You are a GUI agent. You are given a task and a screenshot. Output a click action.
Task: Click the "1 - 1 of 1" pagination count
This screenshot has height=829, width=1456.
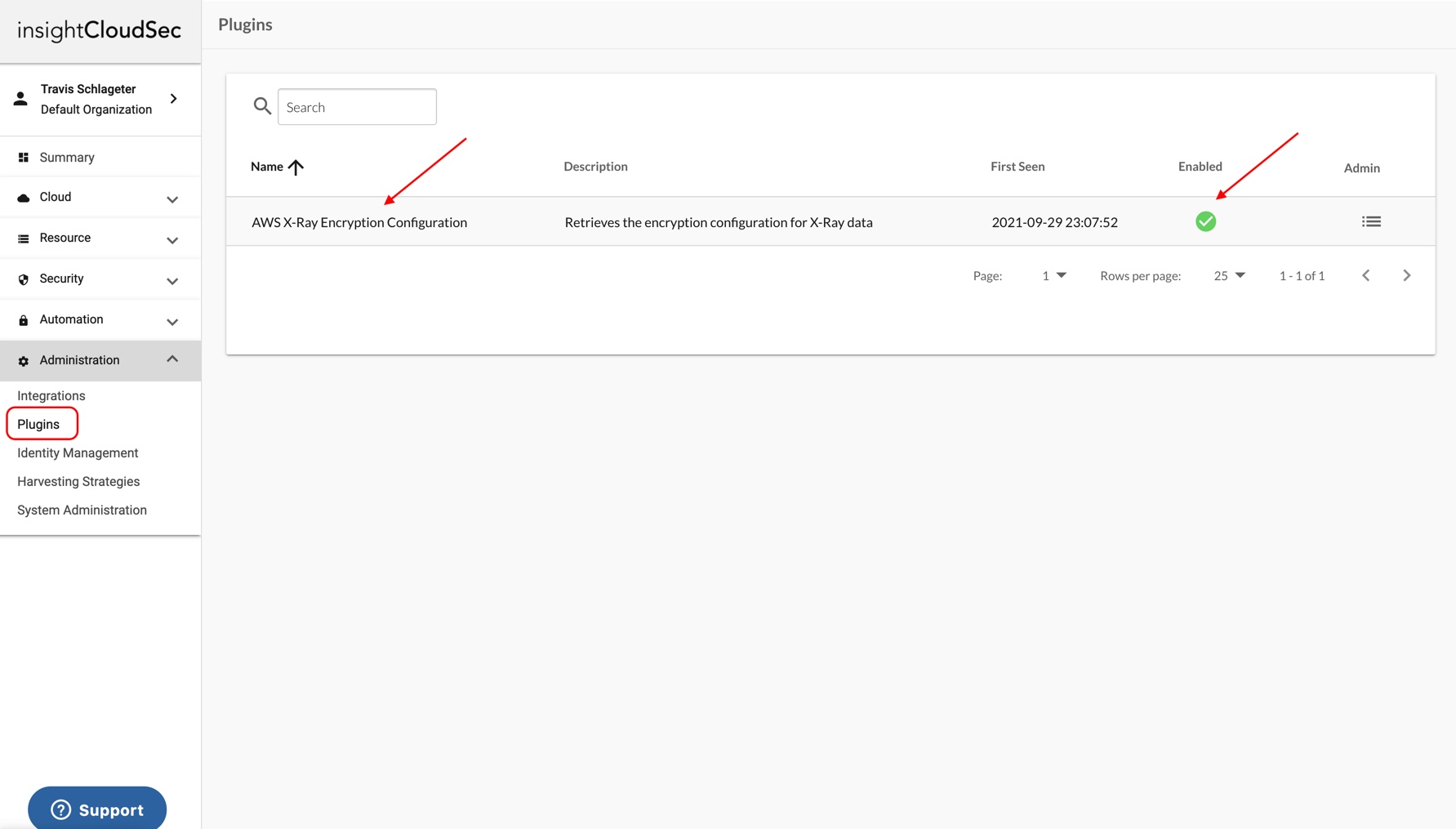[1302, 276]
